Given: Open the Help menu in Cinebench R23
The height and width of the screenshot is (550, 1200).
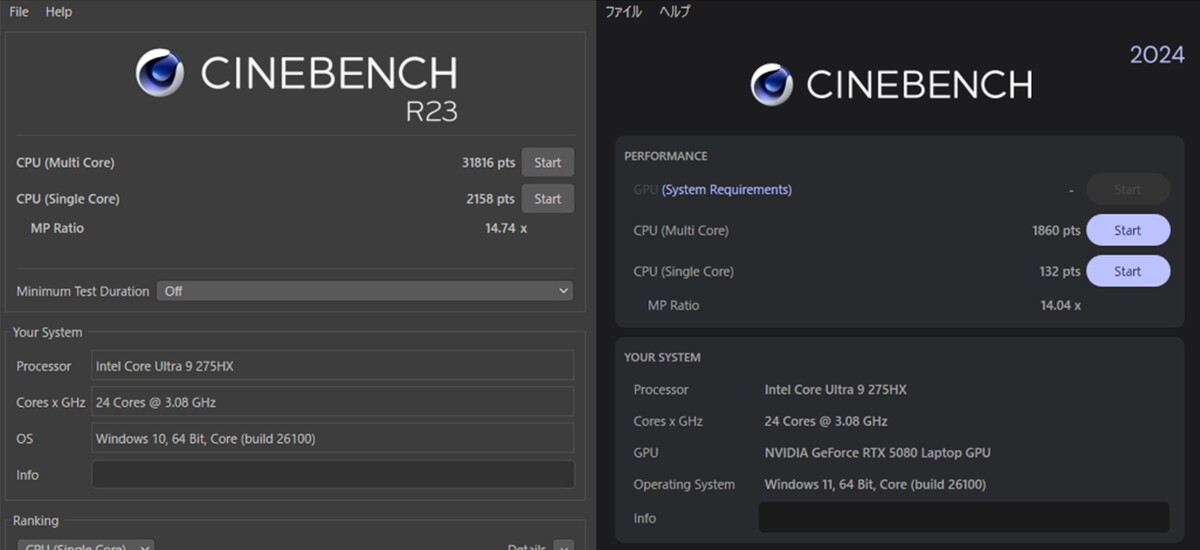Looking at the screenshot, I should click(x=59, y=12).
